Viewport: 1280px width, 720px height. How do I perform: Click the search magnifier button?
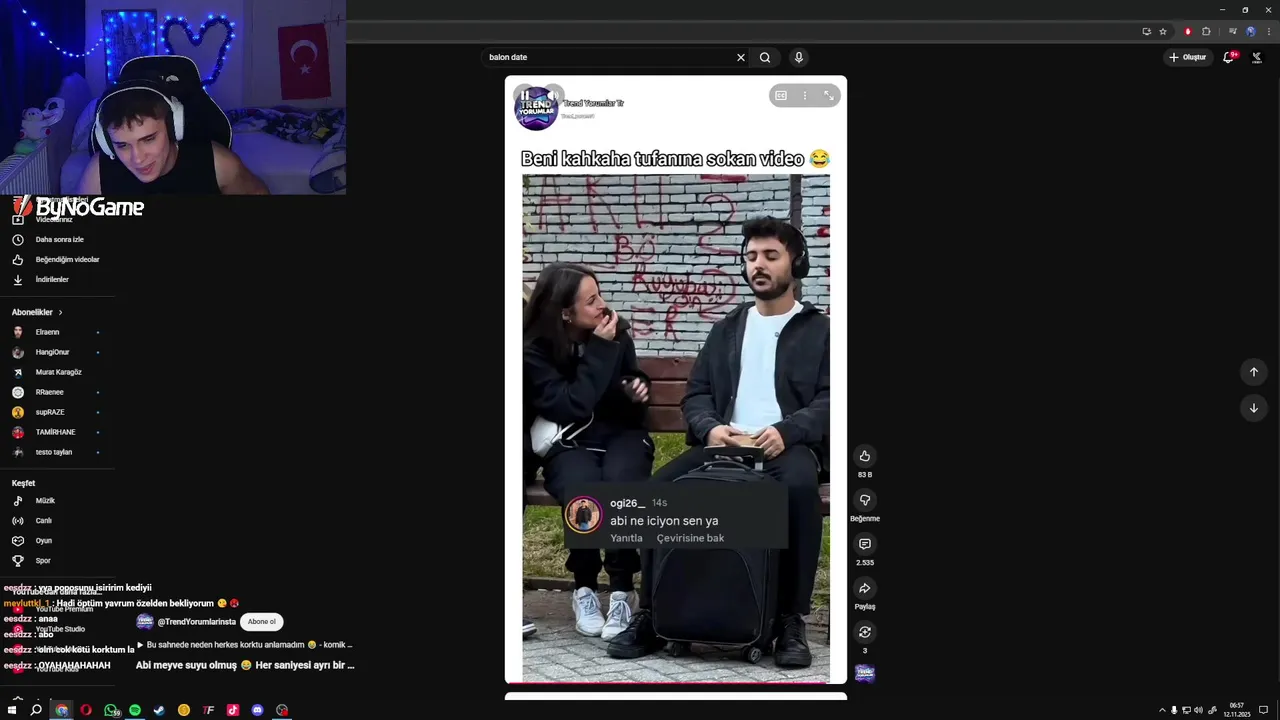(765, 57)
